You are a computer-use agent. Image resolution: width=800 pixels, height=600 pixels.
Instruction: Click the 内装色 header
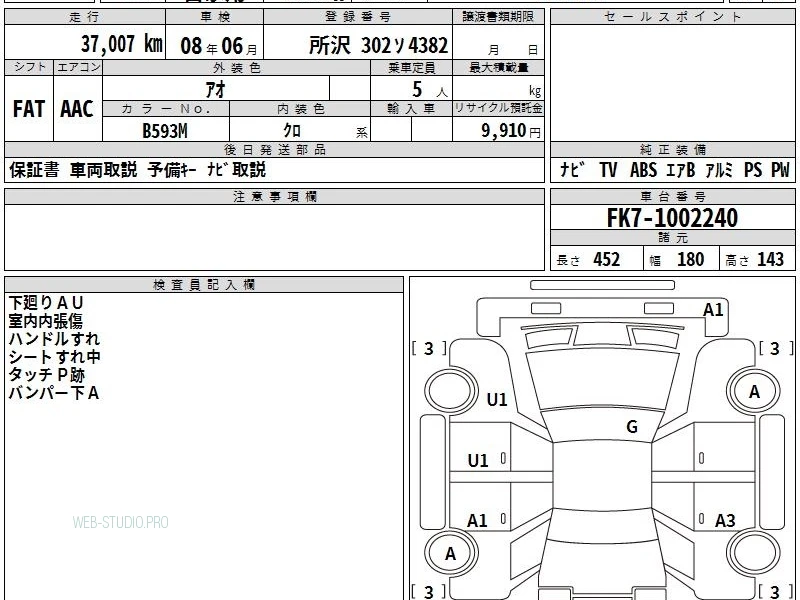(x=300, y=108)
